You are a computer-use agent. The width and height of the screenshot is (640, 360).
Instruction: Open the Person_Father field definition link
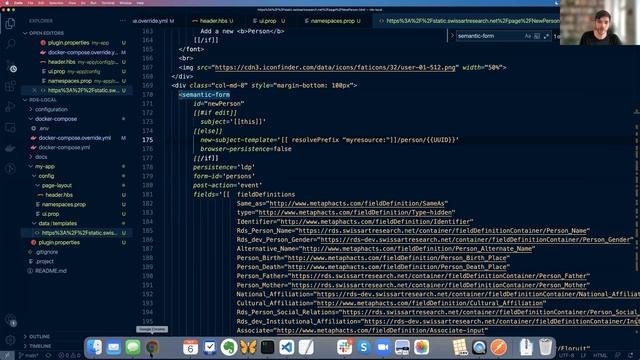pos(438,276)
